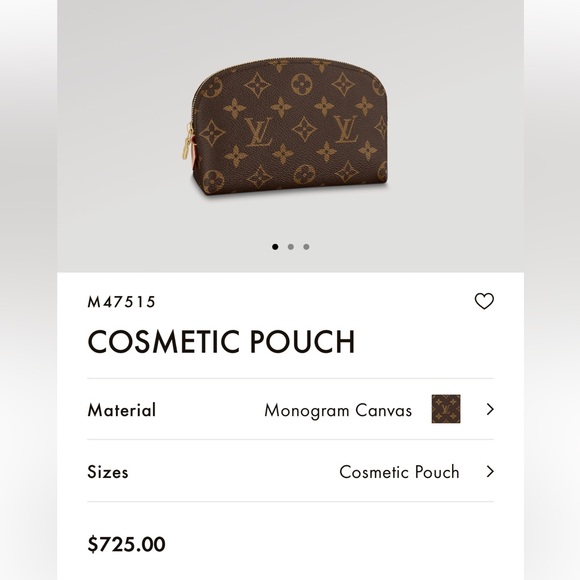580x580 pixels.
Task: Tap the cosmetic pouch product photo
Action: pos(285,127)
